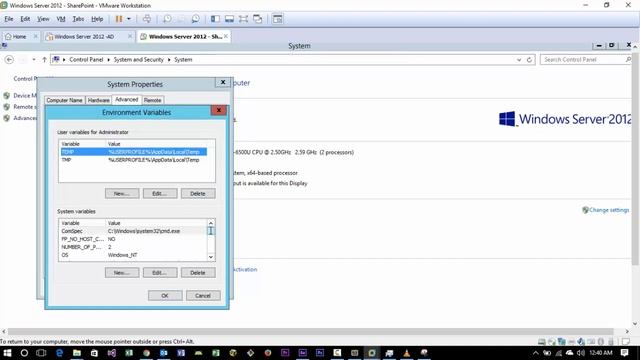Open the View menu in VMware
The image size is (640, 360).
(43, 19)
